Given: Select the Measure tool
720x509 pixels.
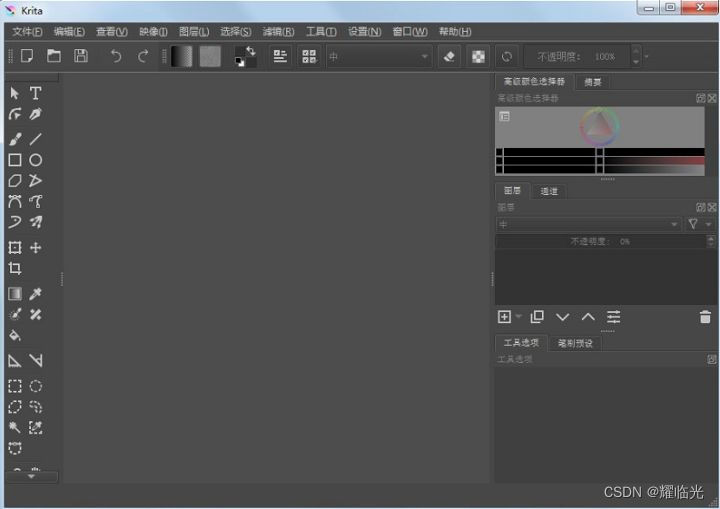Looking at the screenshot, I should pyautogui.click(x=35, y=361).
